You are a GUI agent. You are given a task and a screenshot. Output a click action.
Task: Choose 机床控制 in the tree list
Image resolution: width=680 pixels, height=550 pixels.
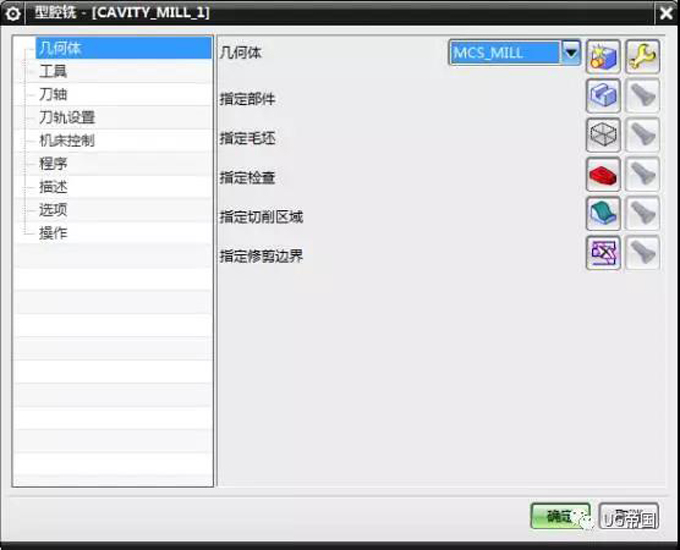point(67,140)
